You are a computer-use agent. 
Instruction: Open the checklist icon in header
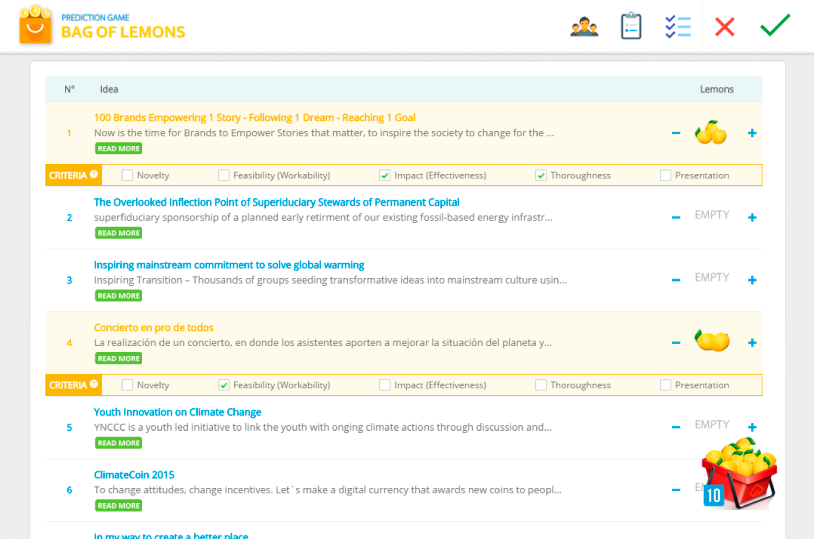[x=678, y=26]
